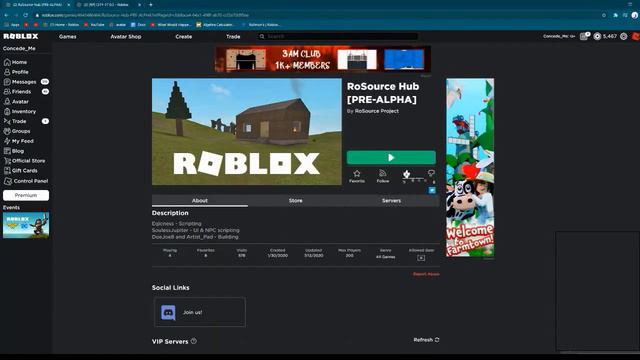Open the YouTube bookmark in the bookmarks bar

94,25
